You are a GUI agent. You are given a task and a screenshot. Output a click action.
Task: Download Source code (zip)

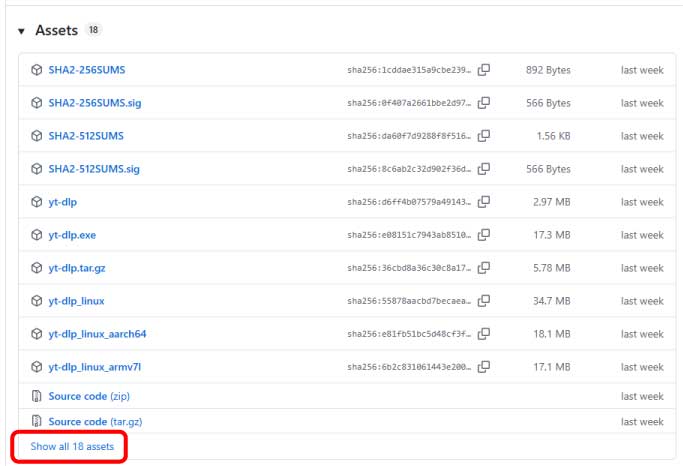click(x=89, y=396)
